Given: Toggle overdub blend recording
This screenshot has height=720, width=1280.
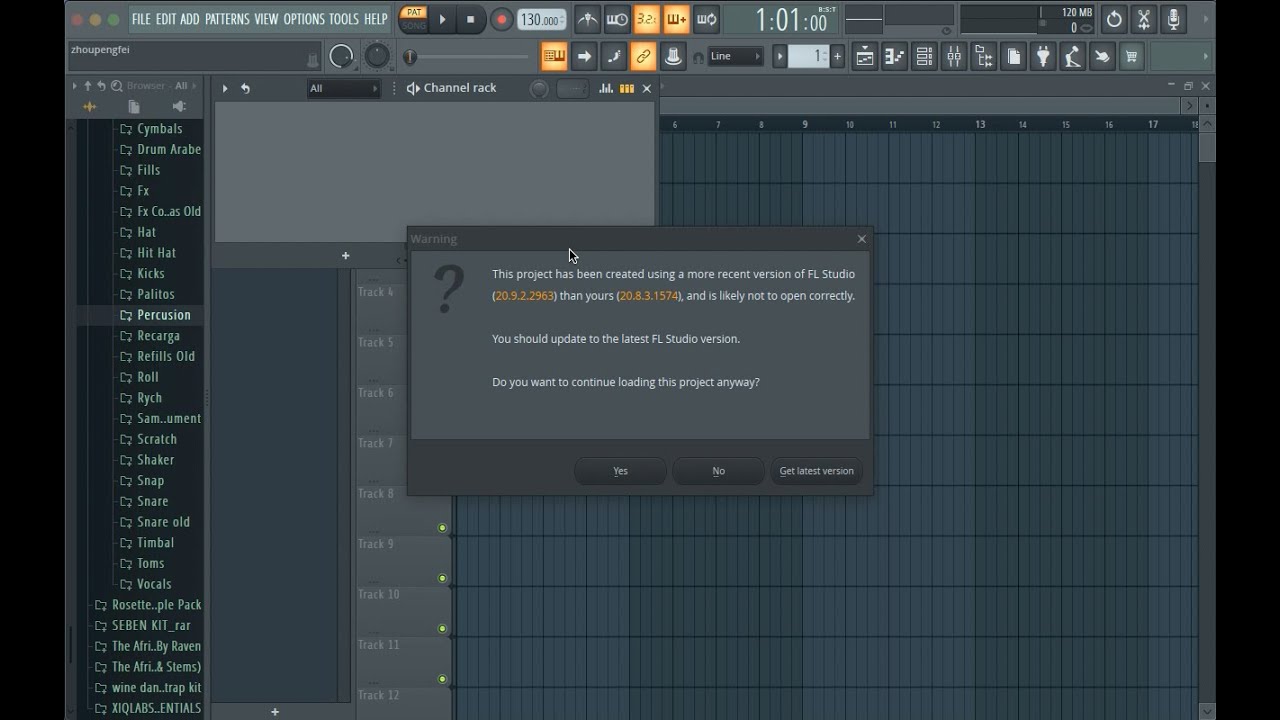Looking at the screenshot, I should [677, 19].
